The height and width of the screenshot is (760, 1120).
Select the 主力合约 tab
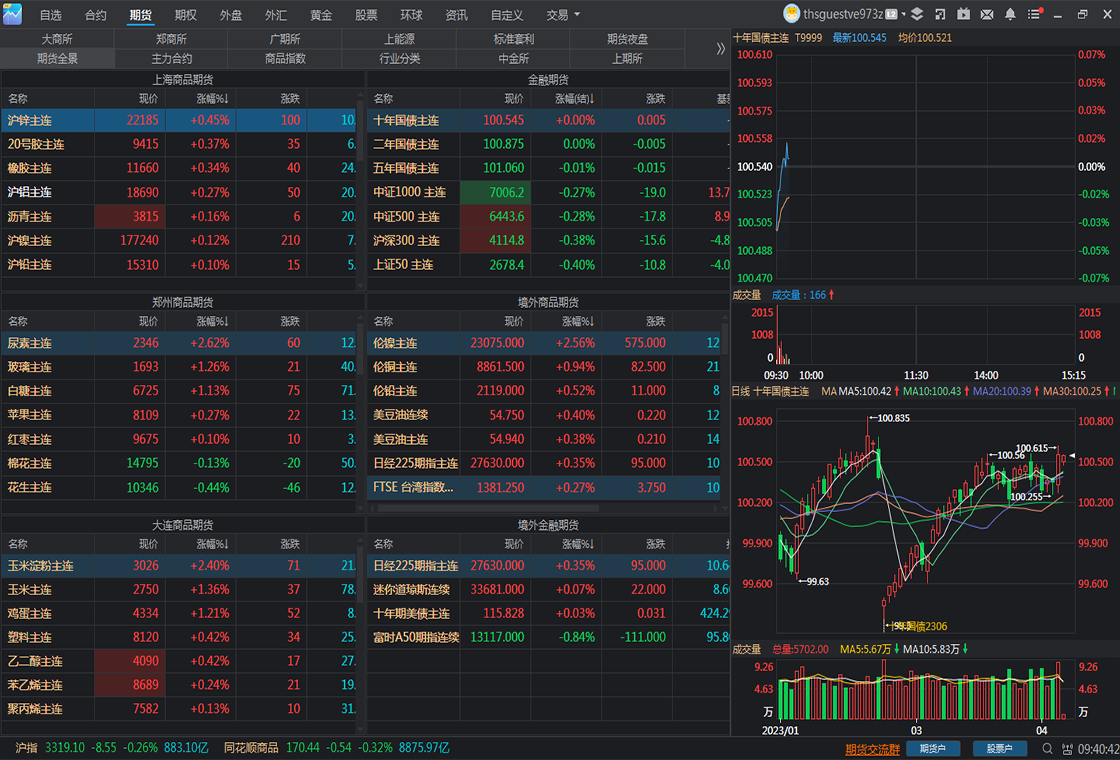(171, 59)
